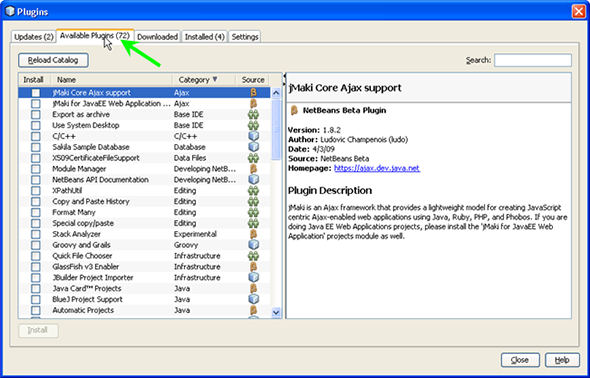Image resolution: width=590 pixels, height=378 pixels.
Task: Click the beta source icon for Module Manager
Action: pos(254,169)
